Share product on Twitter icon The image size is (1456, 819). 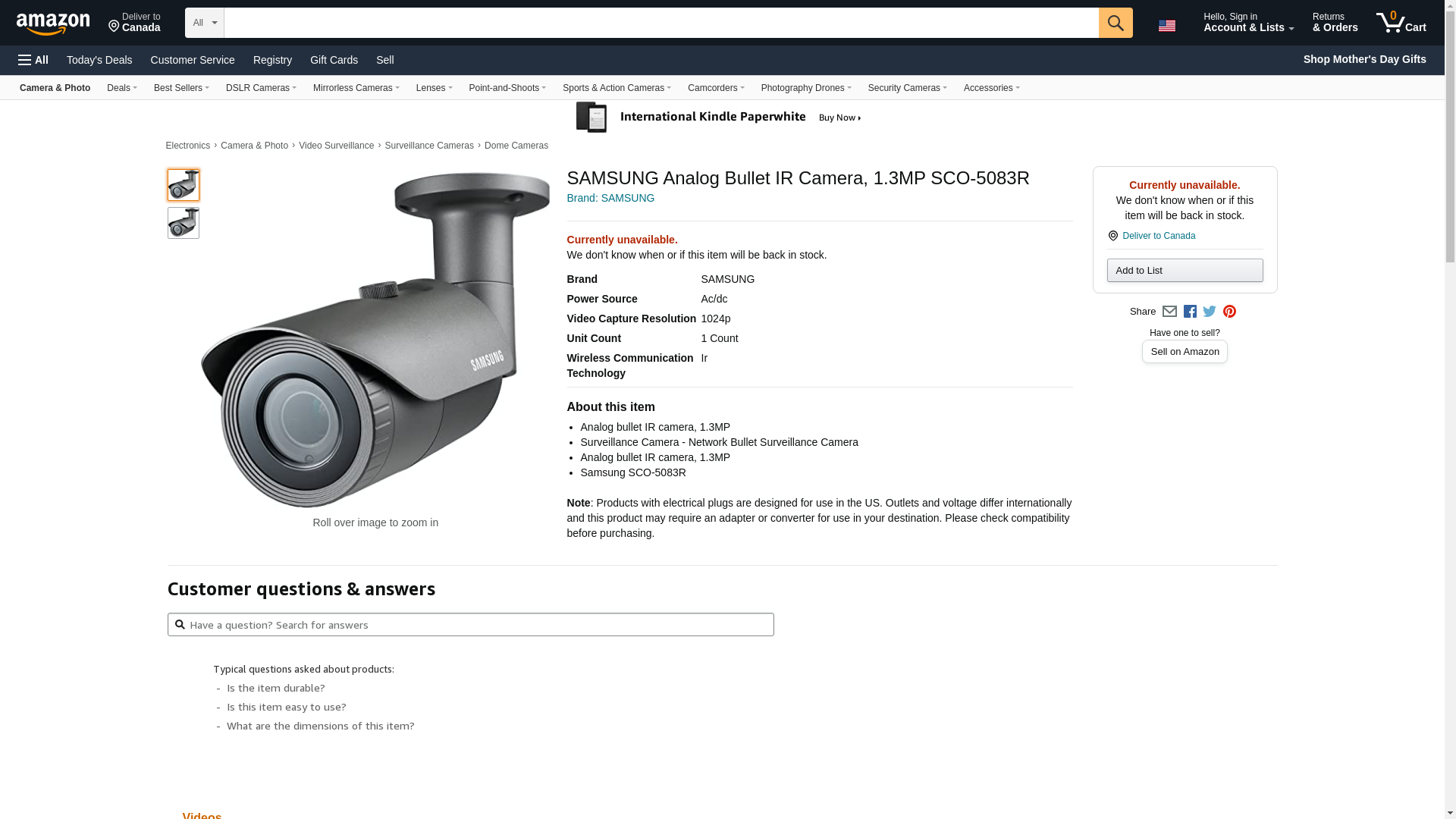[x=1210, y=312]
